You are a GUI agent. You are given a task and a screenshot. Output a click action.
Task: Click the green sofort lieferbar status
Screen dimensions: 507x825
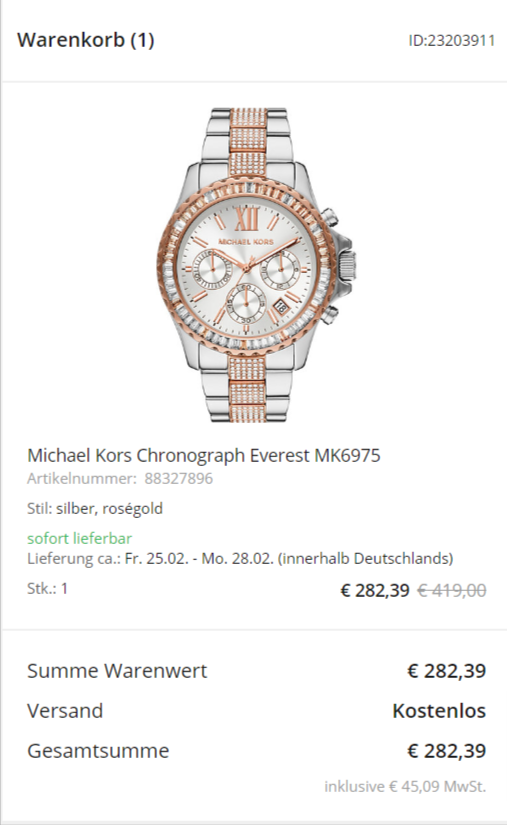pos(79,538)
